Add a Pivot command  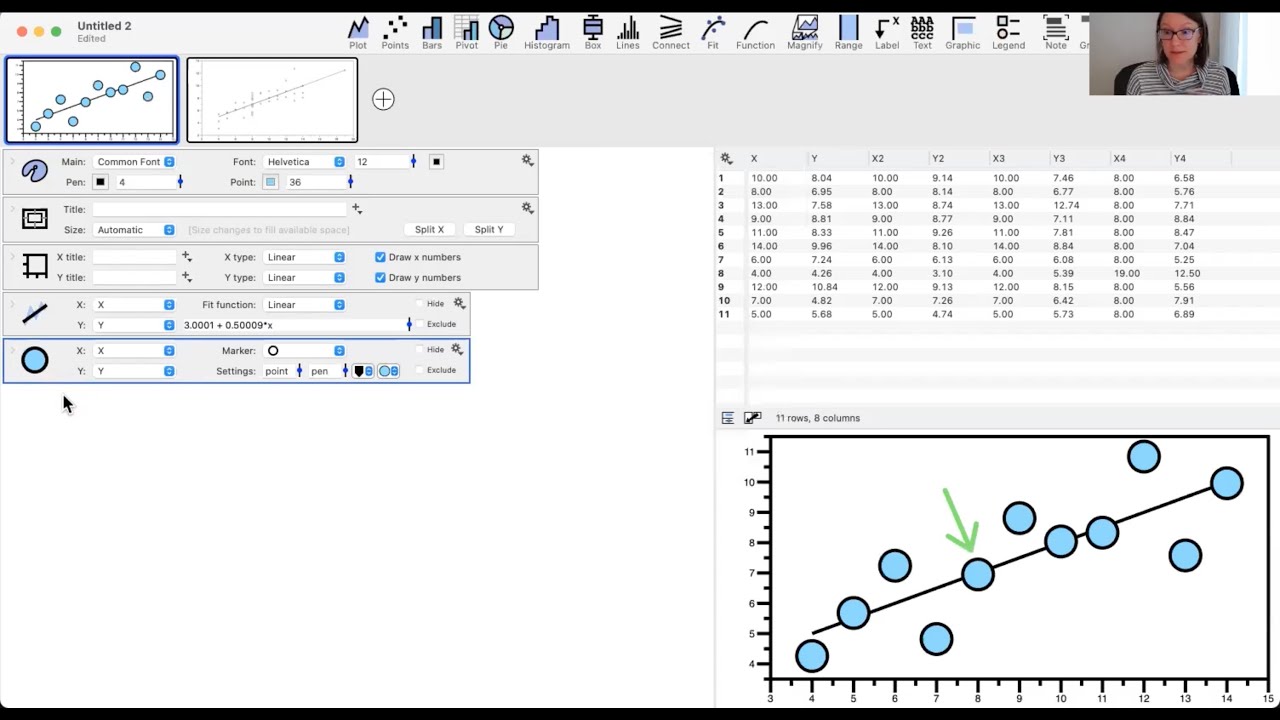click(467, 32)
